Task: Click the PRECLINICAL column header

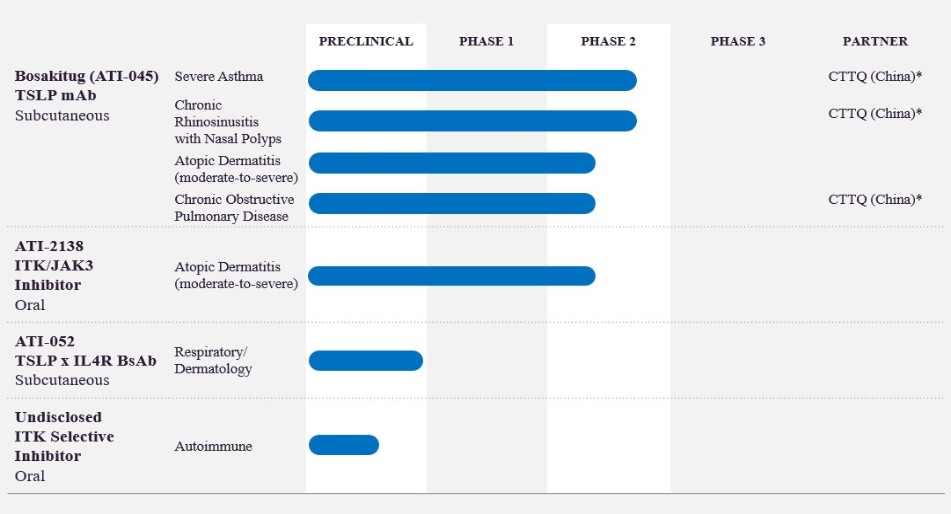Action: (x=366, y=42)
